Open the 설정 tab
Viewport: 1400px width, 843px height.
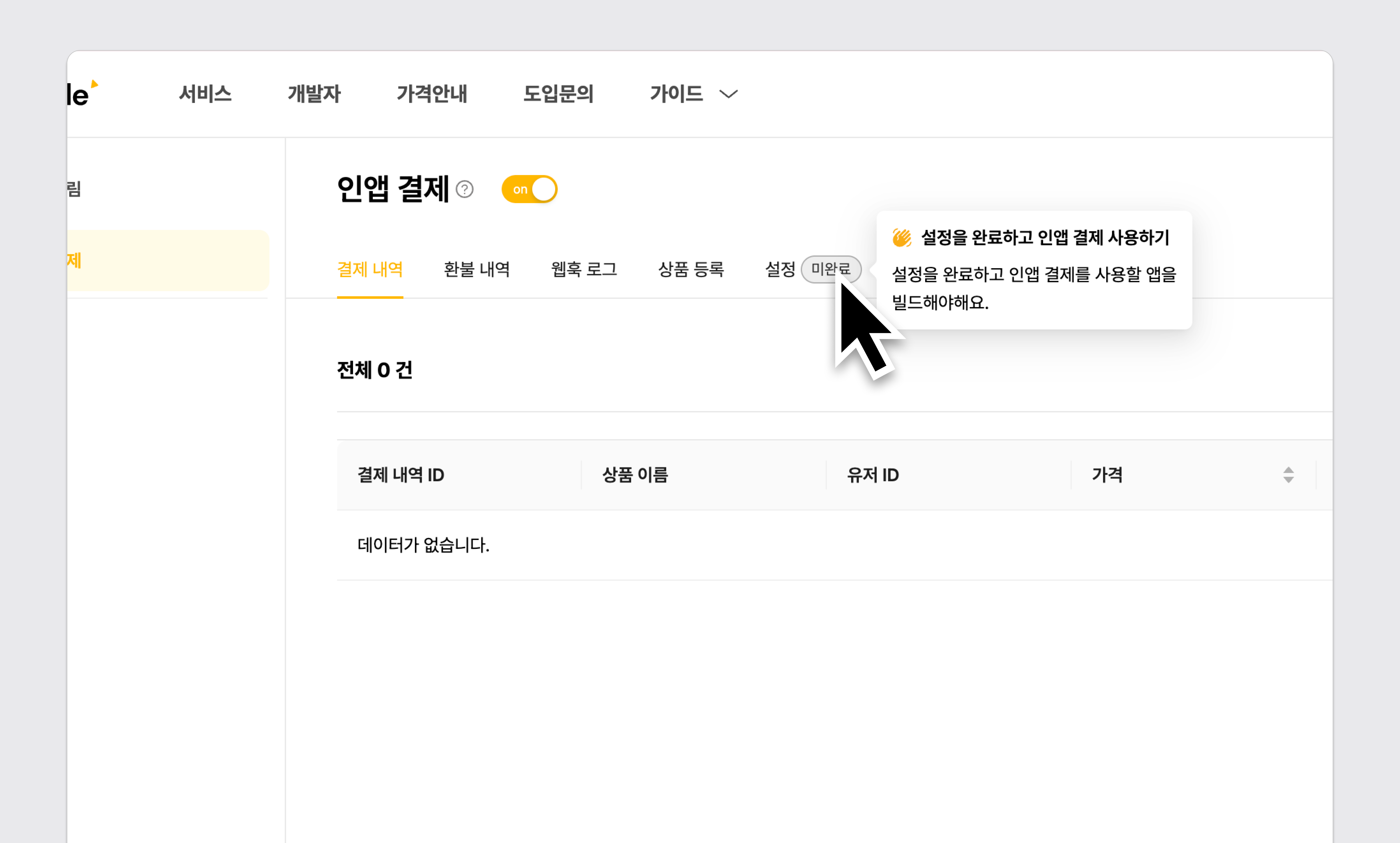pyautogui.click(x=780, y=269)
